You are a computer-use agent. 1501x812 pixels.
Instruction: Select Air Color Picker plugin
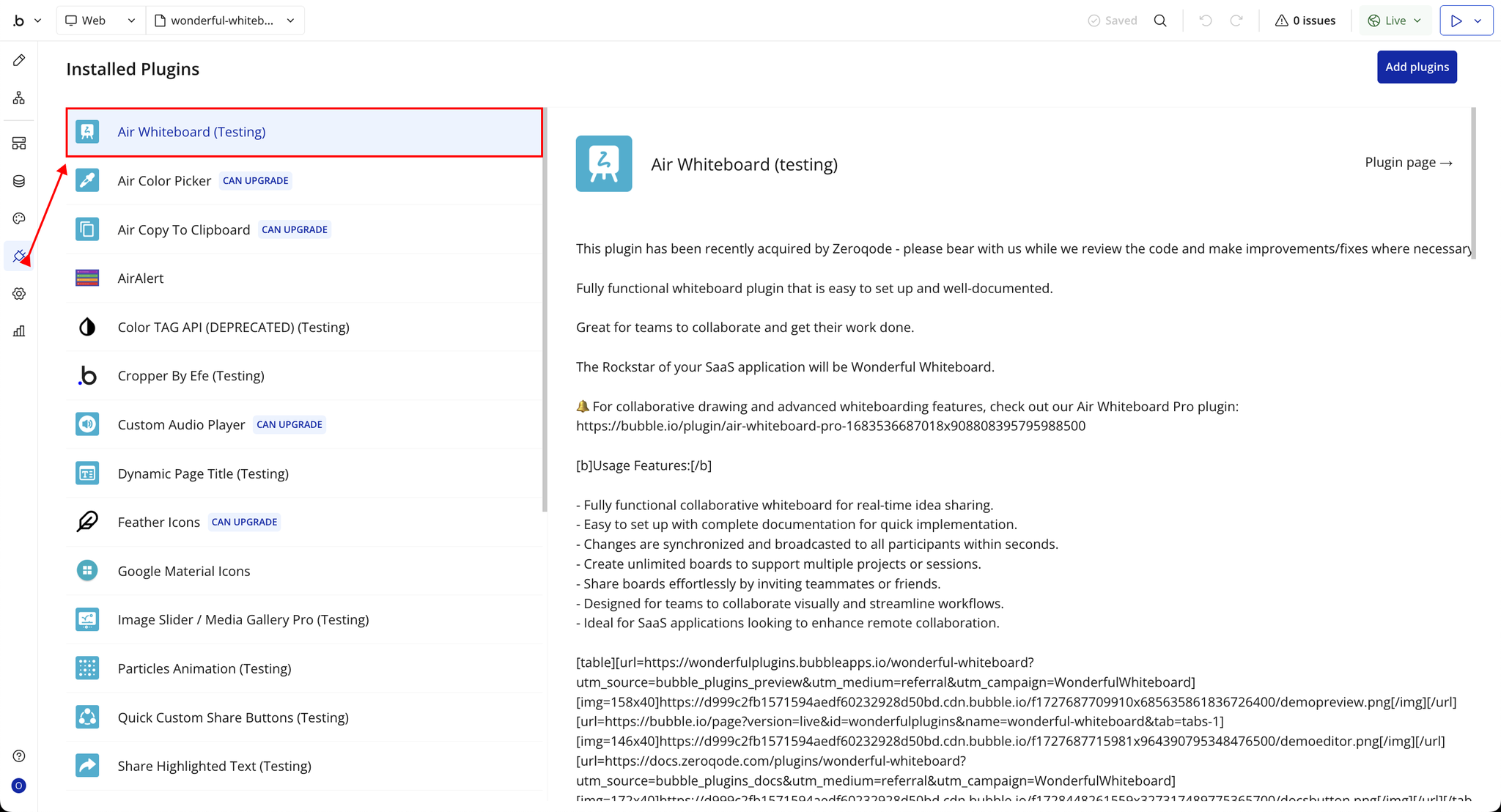pos(164,181)
